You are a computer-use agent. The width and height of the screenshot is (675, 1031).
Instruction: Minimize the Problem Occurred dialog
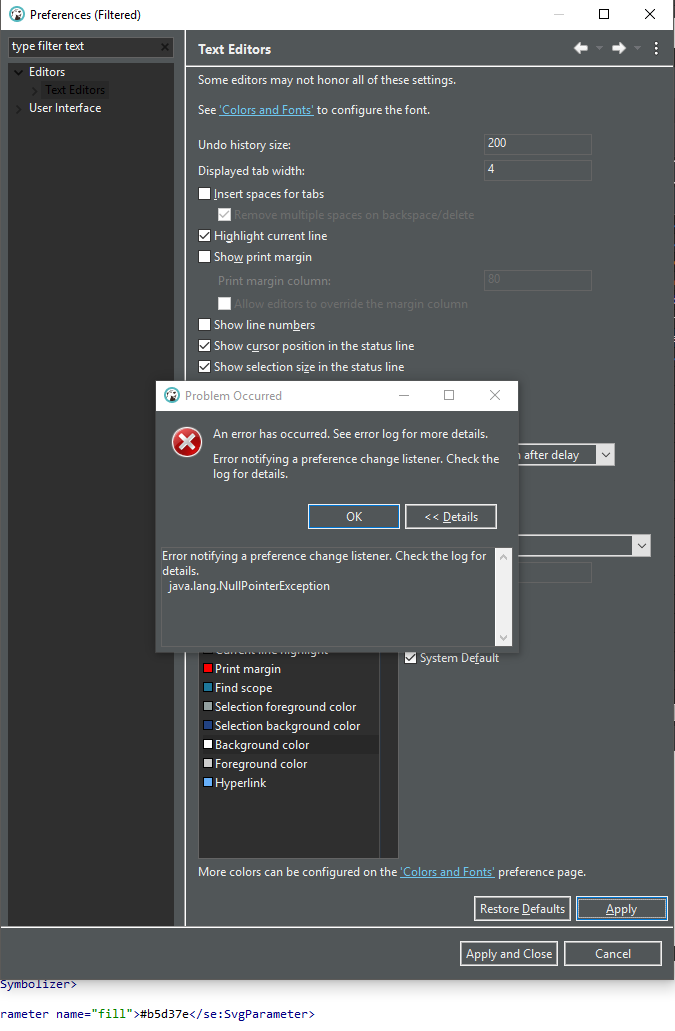point(404,395)
